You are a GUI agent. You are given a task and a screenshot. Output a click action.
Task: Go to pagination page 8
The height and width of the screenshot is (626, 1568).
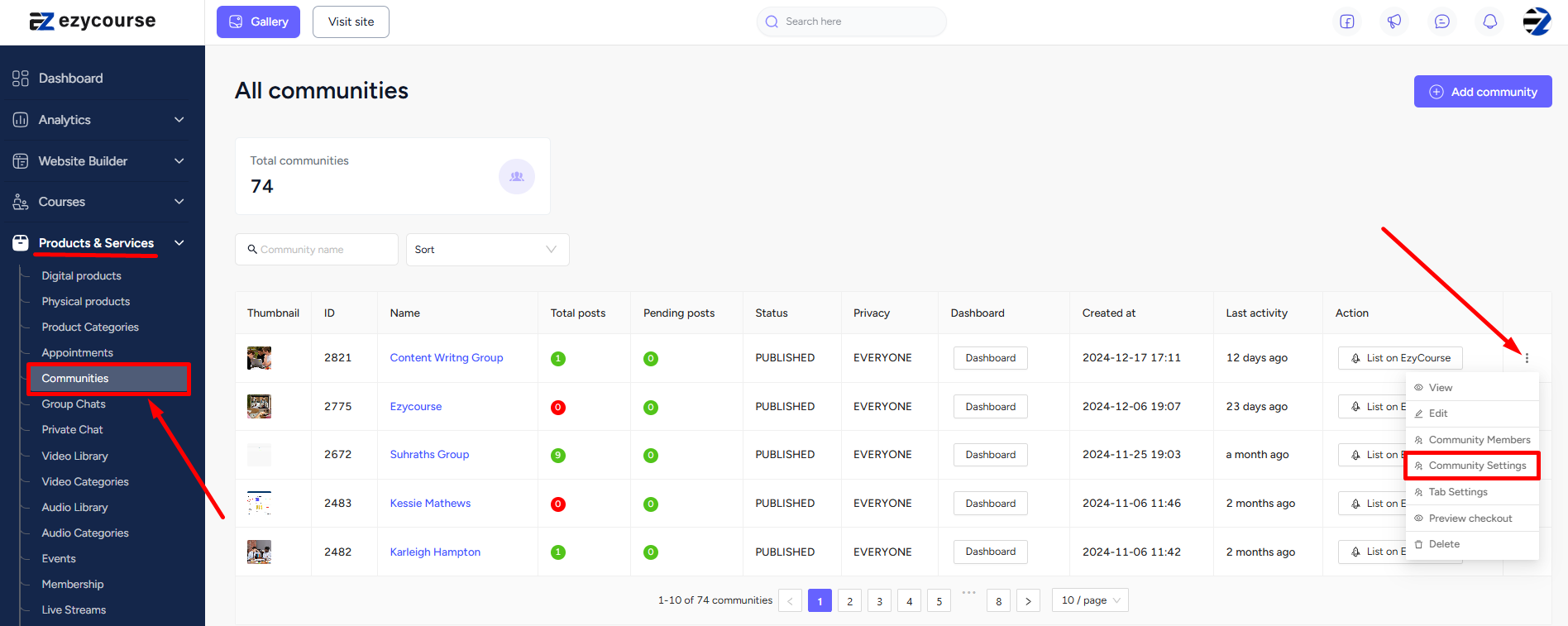point(998,601)
